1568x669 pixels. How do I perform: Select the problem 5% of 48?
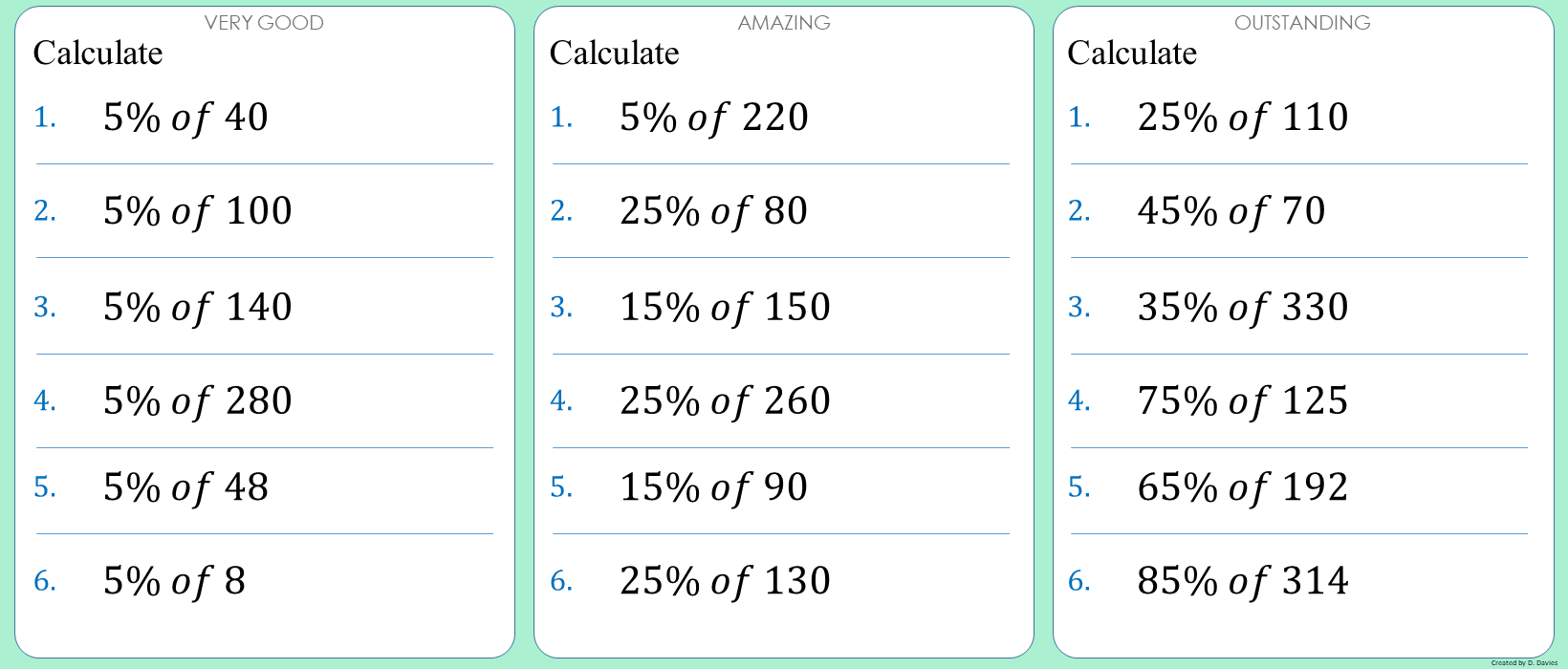click(186, 488)
